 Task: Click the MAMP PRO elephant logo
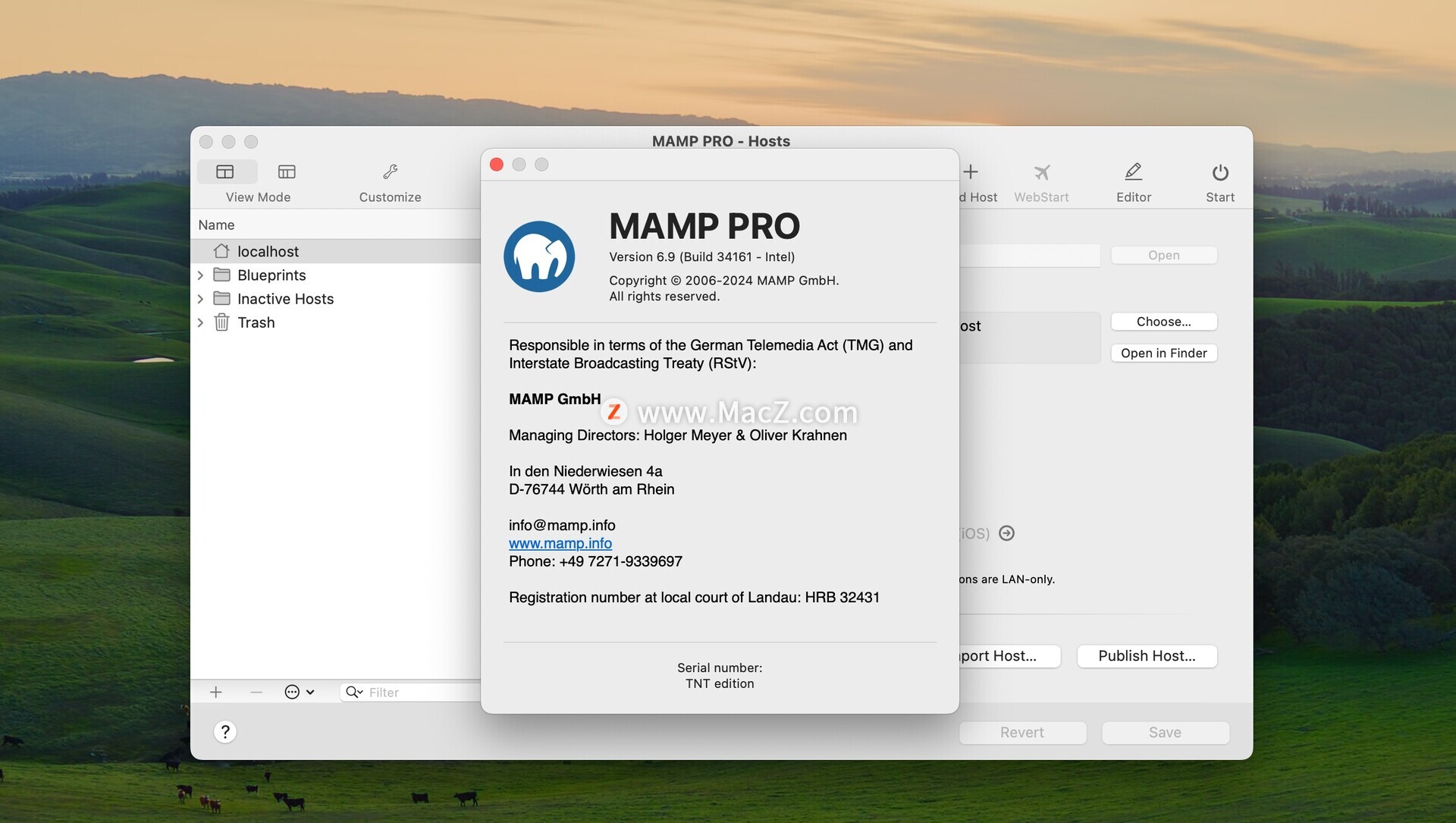click(539, 256)
